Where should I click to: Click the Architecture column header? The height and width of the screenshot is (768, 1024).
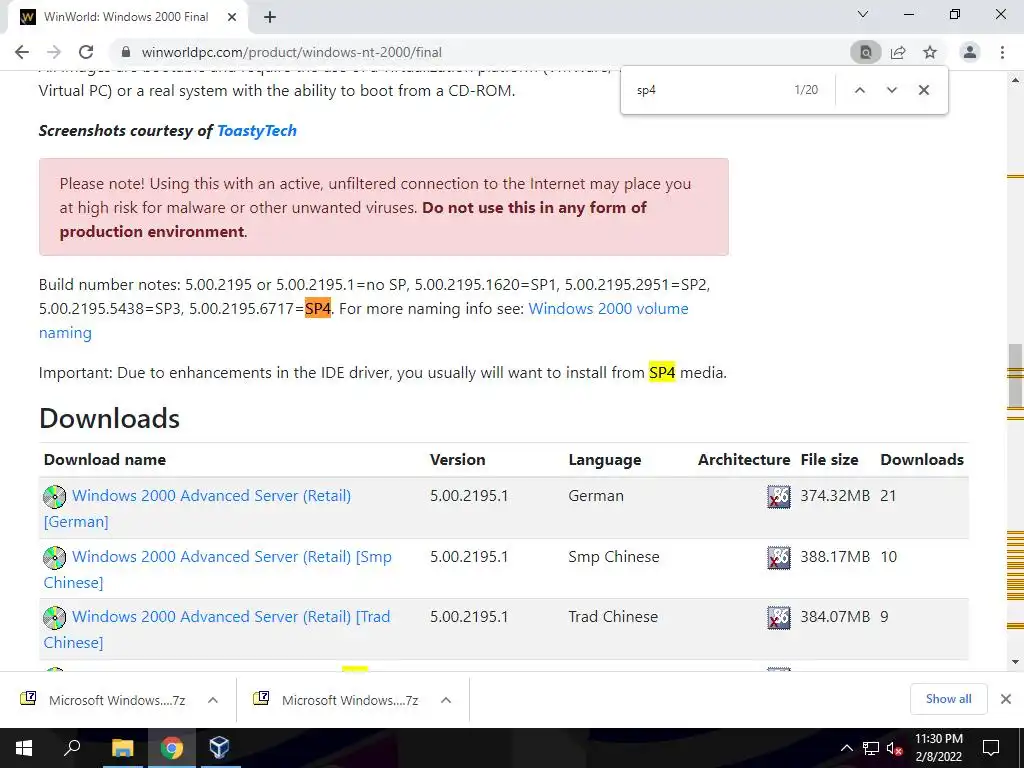tap(744, 460)
